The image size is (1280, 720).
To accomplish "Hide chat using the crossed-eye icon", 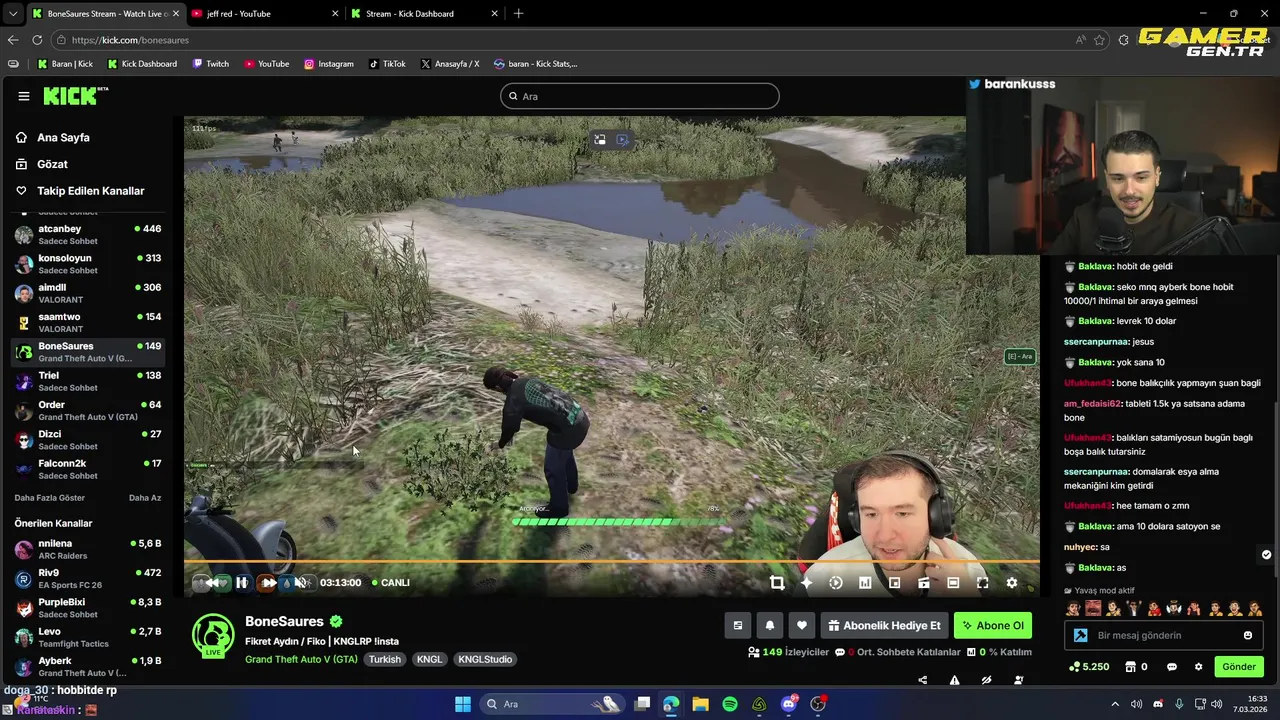I will pyautogui.click(x=986, y=680).
